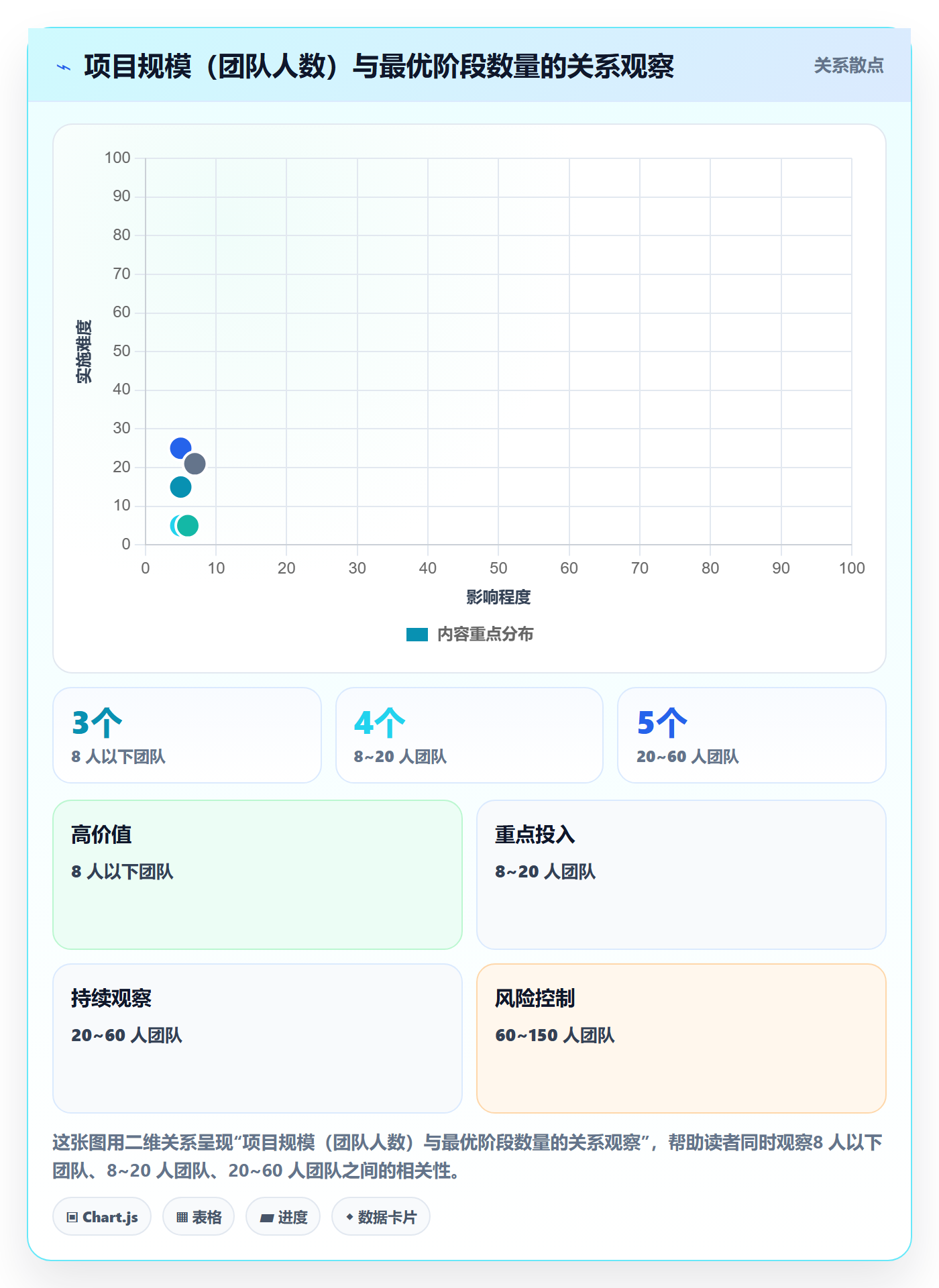Select the 5个 stat card
Screen dimensions: 939x1288
pyautogui.click(x=752, y=735)
